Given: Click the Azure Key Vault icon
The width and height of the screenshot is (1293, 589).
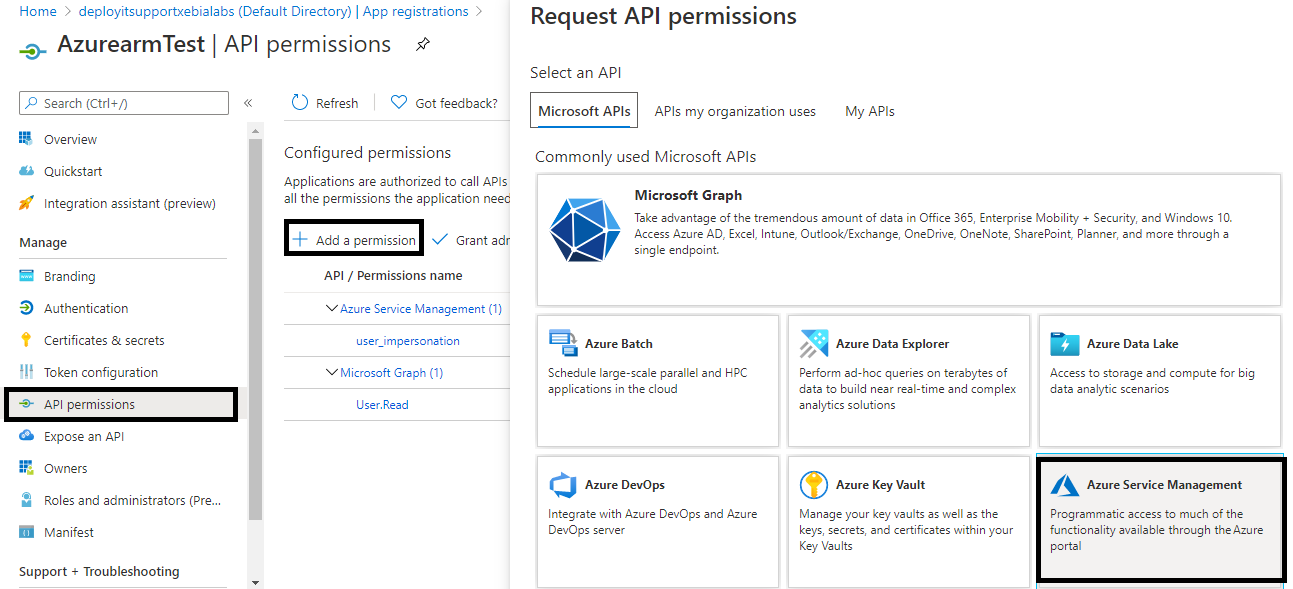Looking at the screenshot, I should click(x=814, y=485).
